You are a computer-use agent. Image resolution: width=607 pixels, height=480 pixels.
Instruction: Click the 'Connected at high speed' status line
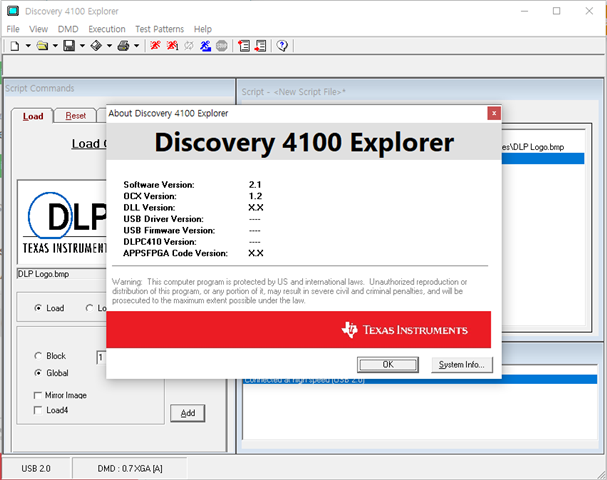click(x=420, y=380)
